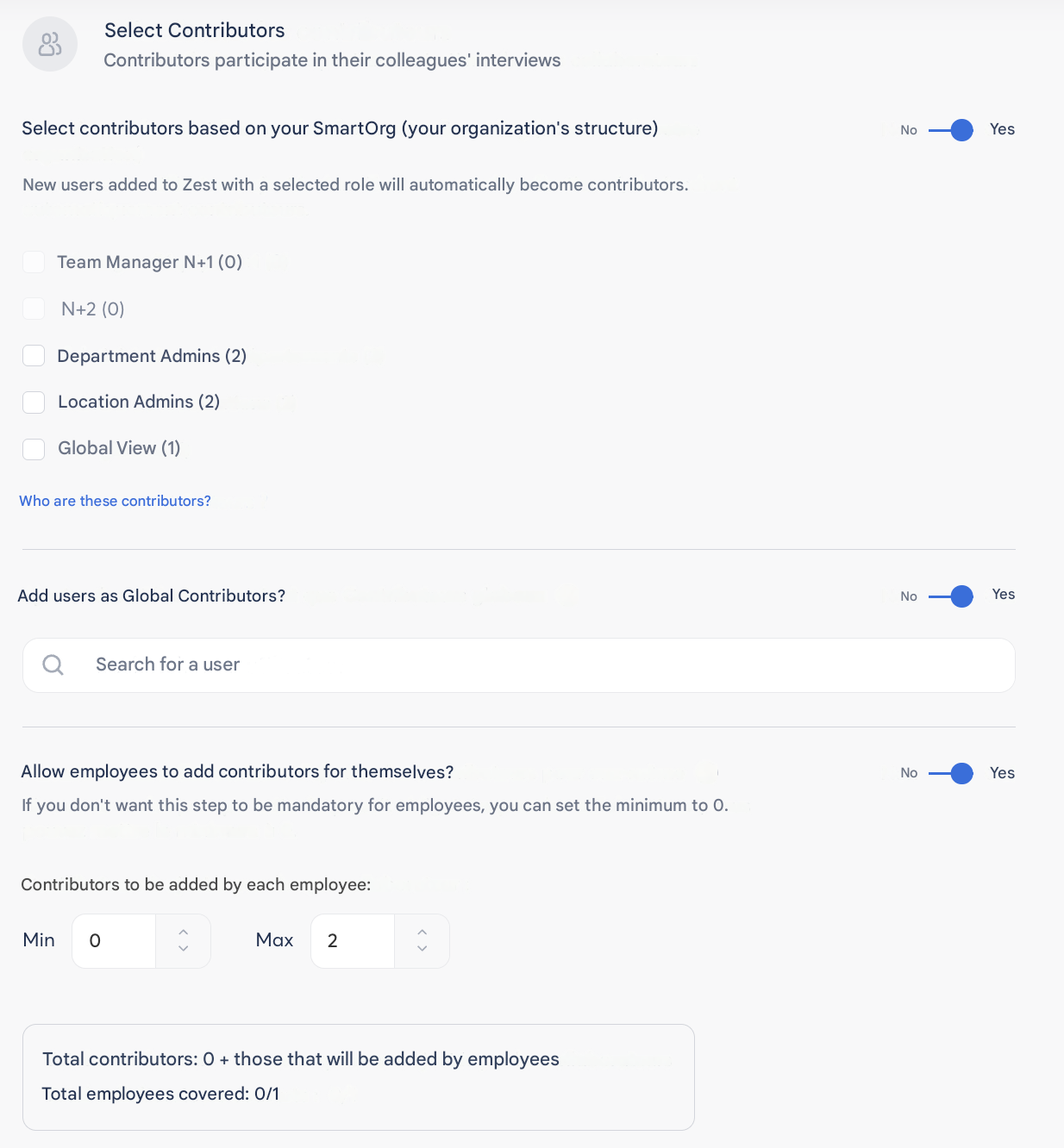Select the Department Admins checkbox
The image size is (1064, 1148).
tap(34, 356)
